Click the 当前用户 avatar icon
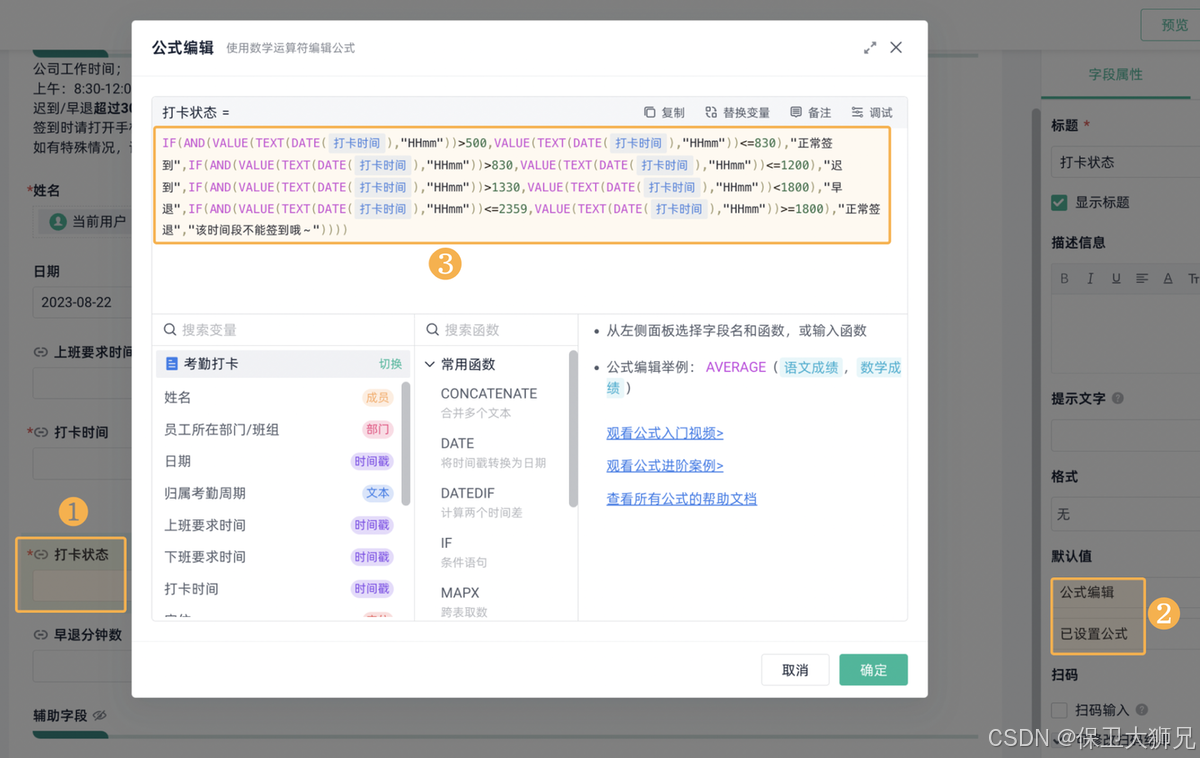The height and width of the screenshot is (758, 1200). pos(59,221)
